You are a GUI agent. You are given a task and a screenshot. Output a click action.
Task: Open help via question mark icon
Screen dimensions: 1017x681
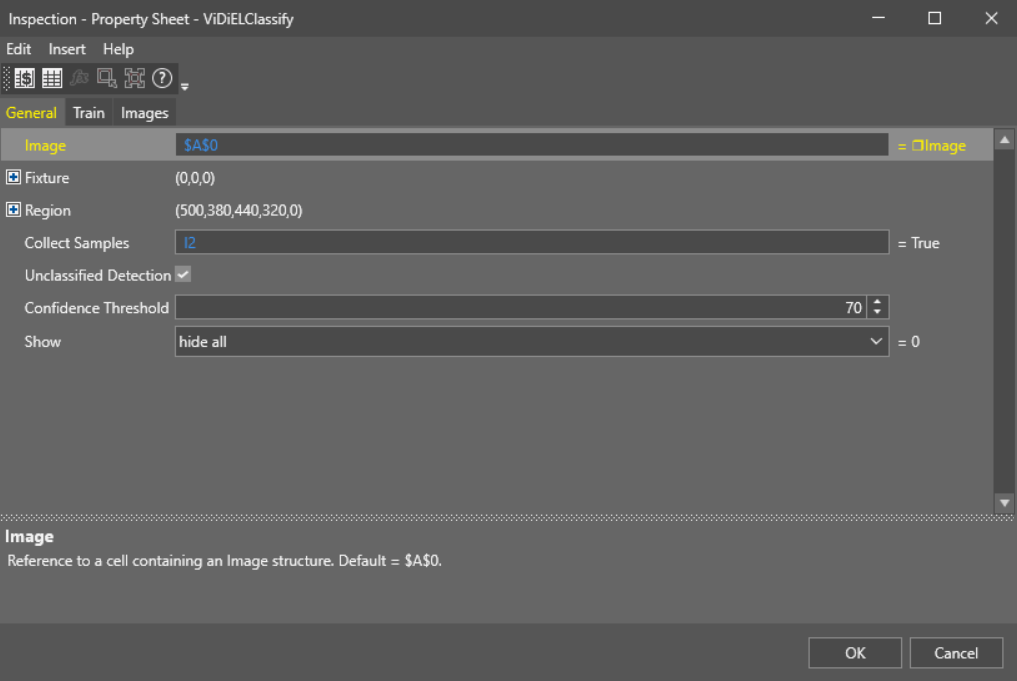162,79
